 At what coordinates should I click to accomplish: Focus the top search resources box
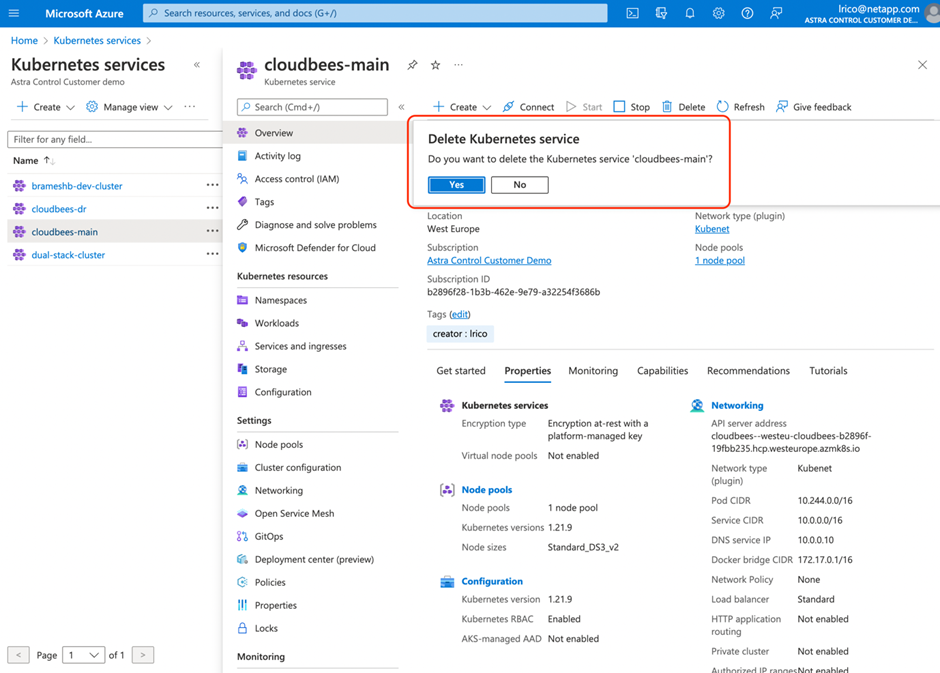click(x=375, y=13)
